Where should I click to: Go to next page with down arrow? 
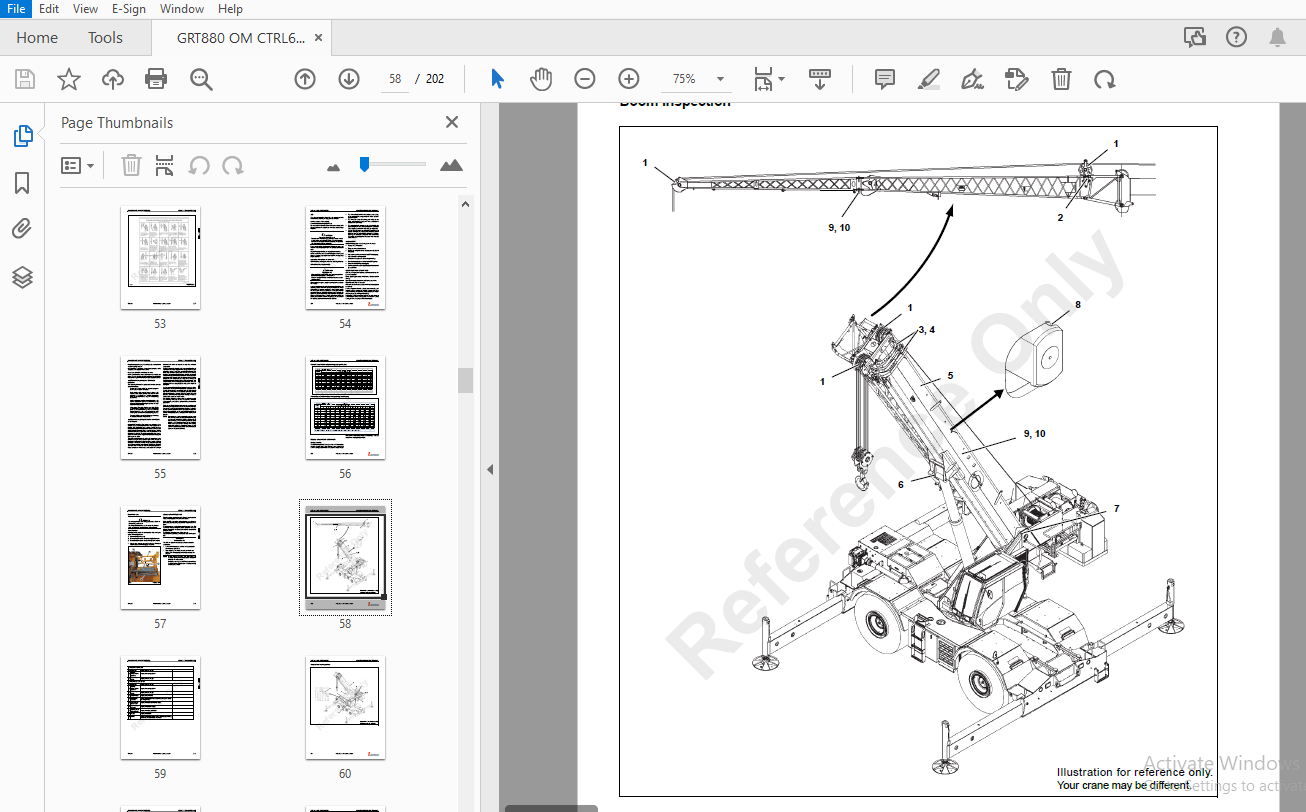coord(349,79)
